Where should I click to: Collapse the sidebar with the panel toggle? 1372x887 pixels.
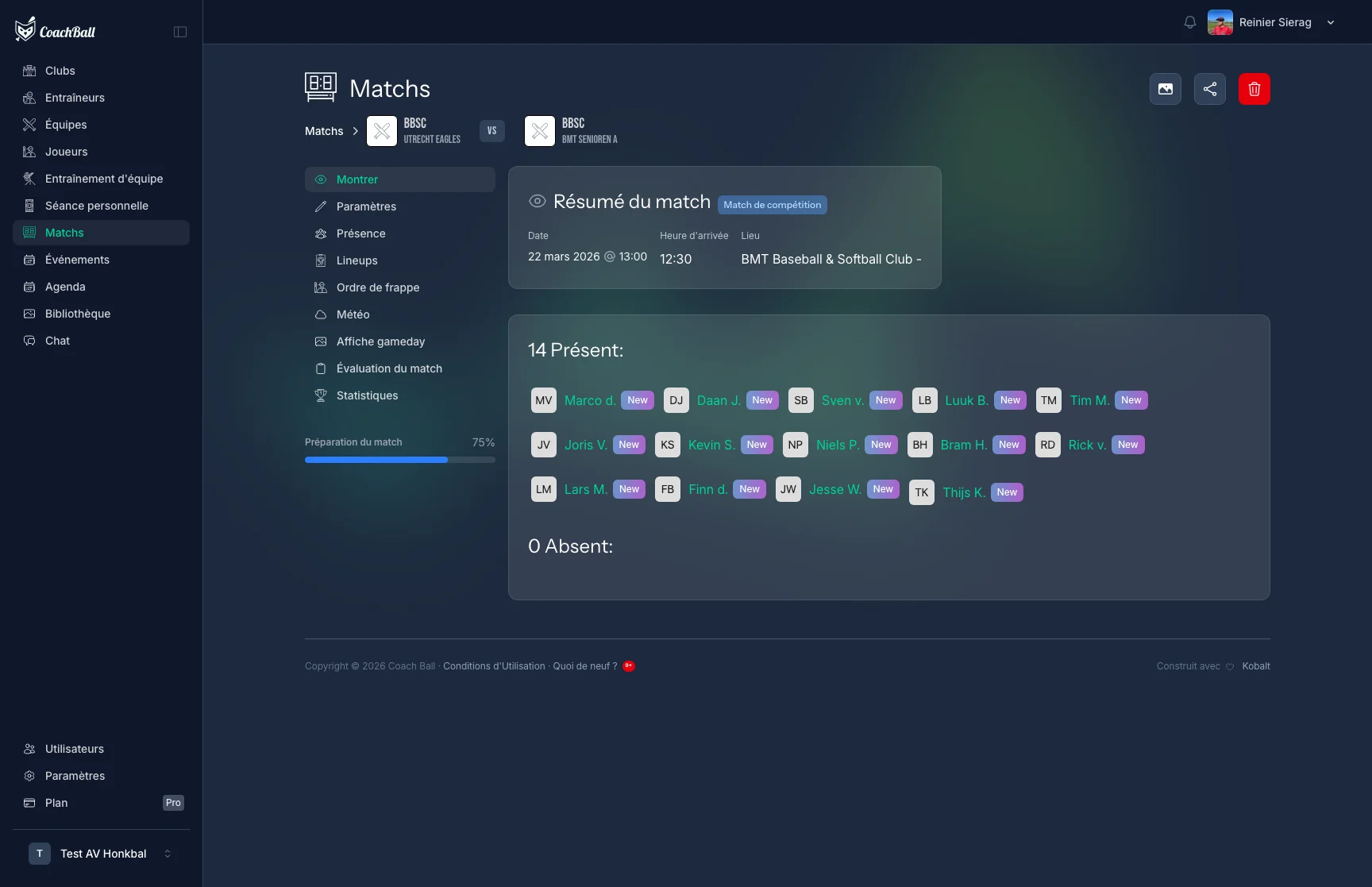(x=180, y=32)
